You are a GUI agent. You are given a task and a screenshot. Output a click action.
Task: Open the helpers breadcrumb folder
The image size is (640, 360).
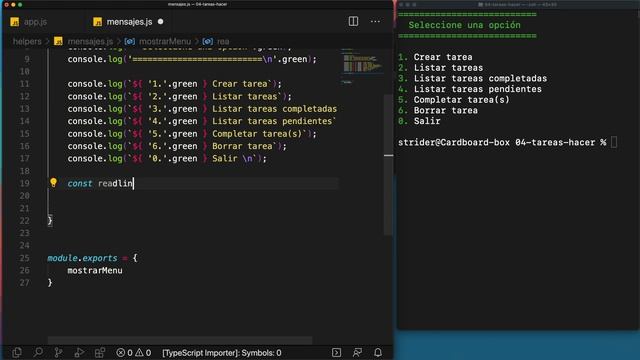[27, 42]
